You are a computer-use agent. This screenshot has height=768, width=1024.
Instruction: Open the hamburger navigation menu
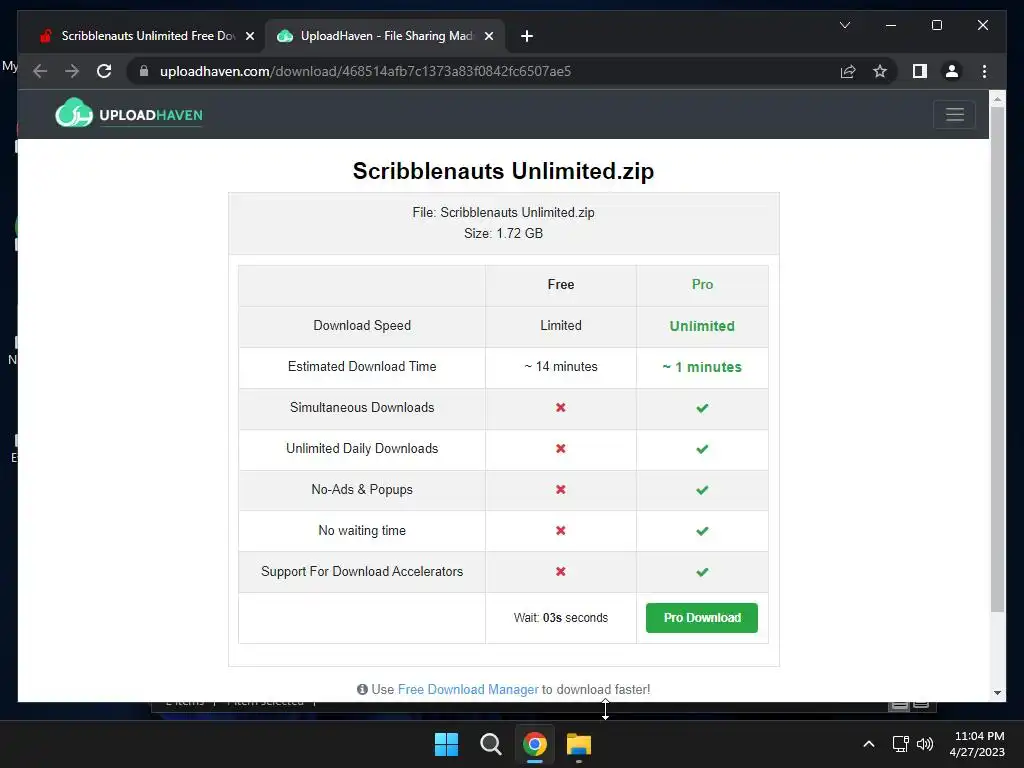click(954, 114)
